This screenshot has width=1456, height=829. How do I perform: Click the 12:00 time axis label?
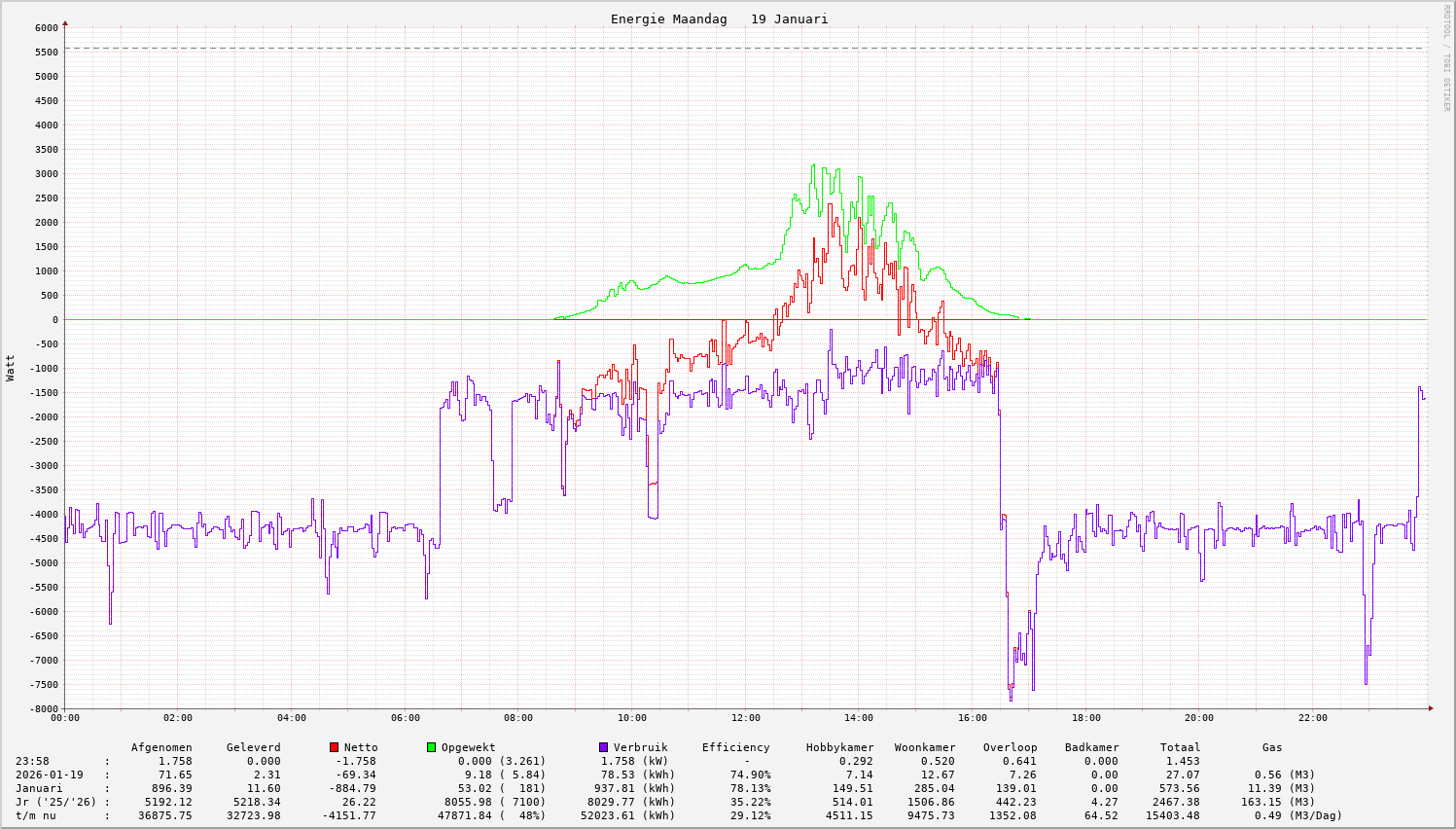(x=745, y=718)
